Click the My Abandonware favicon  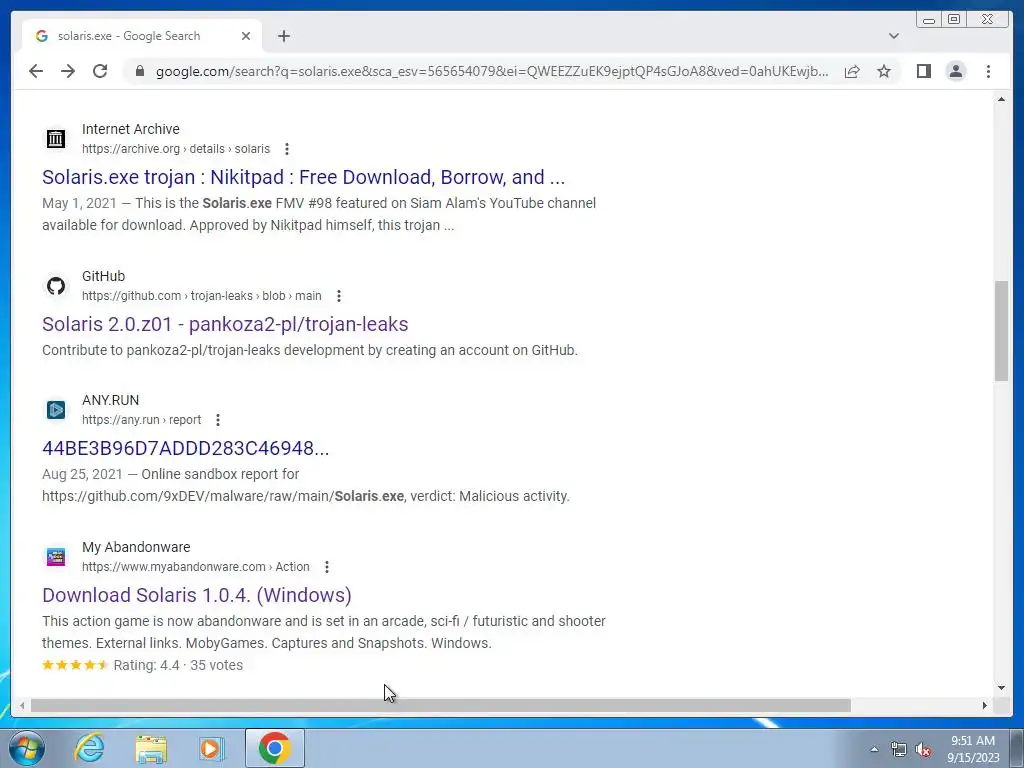point(56,556)
